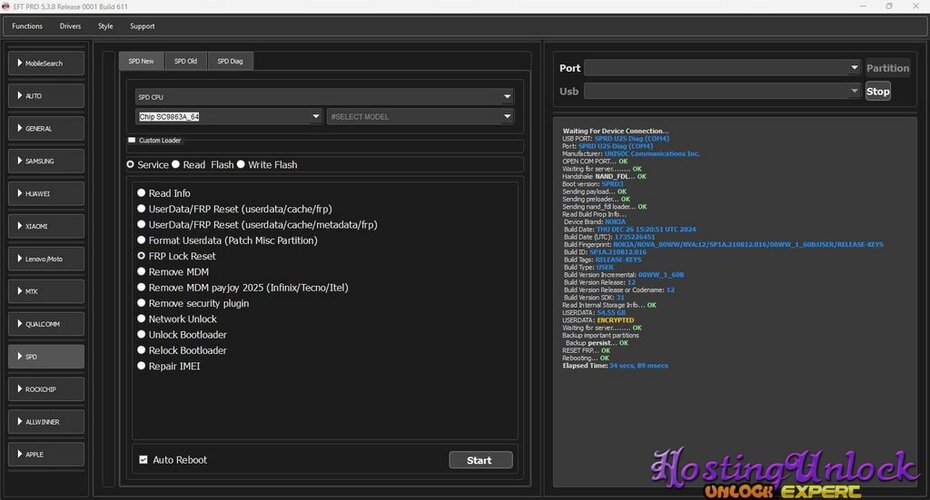Open the #SELECT MODEL dropdown

point(421,117)
